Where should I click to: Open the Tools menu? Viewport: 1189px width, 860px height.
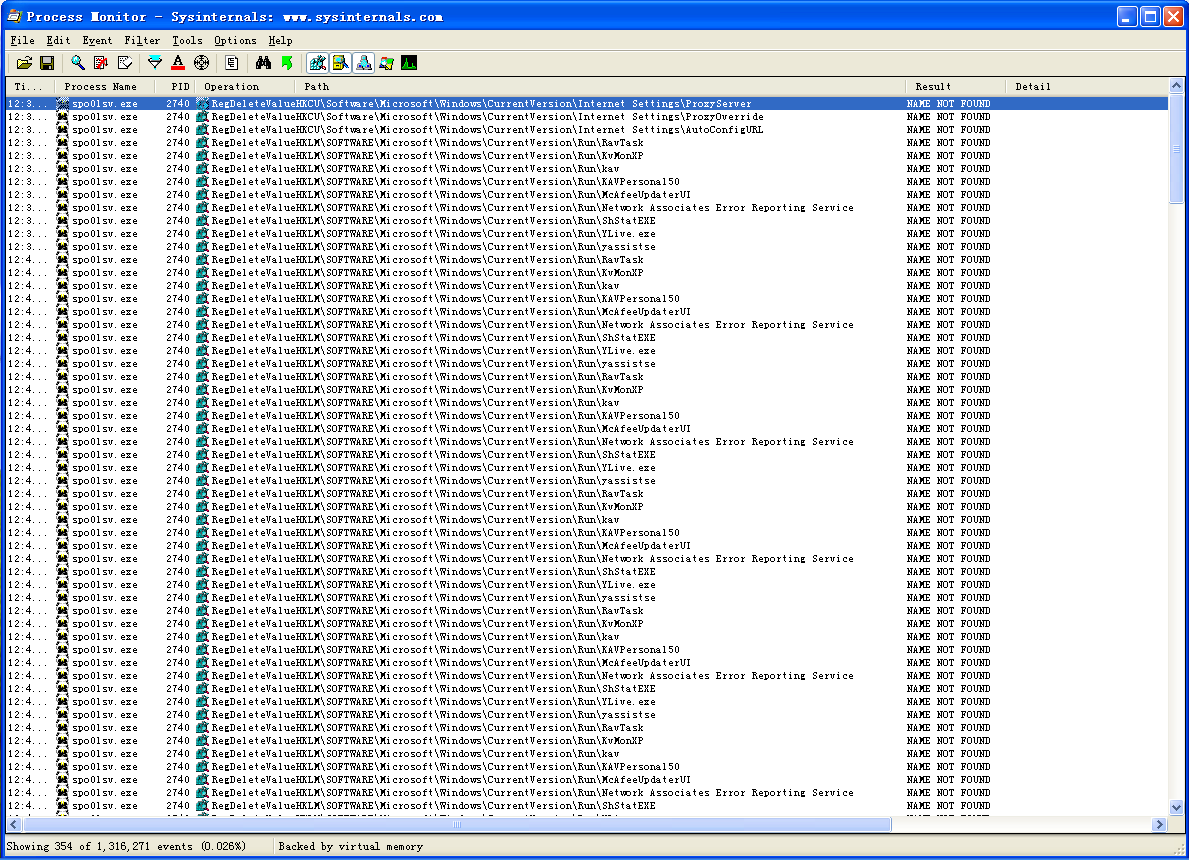pos(187,40)
